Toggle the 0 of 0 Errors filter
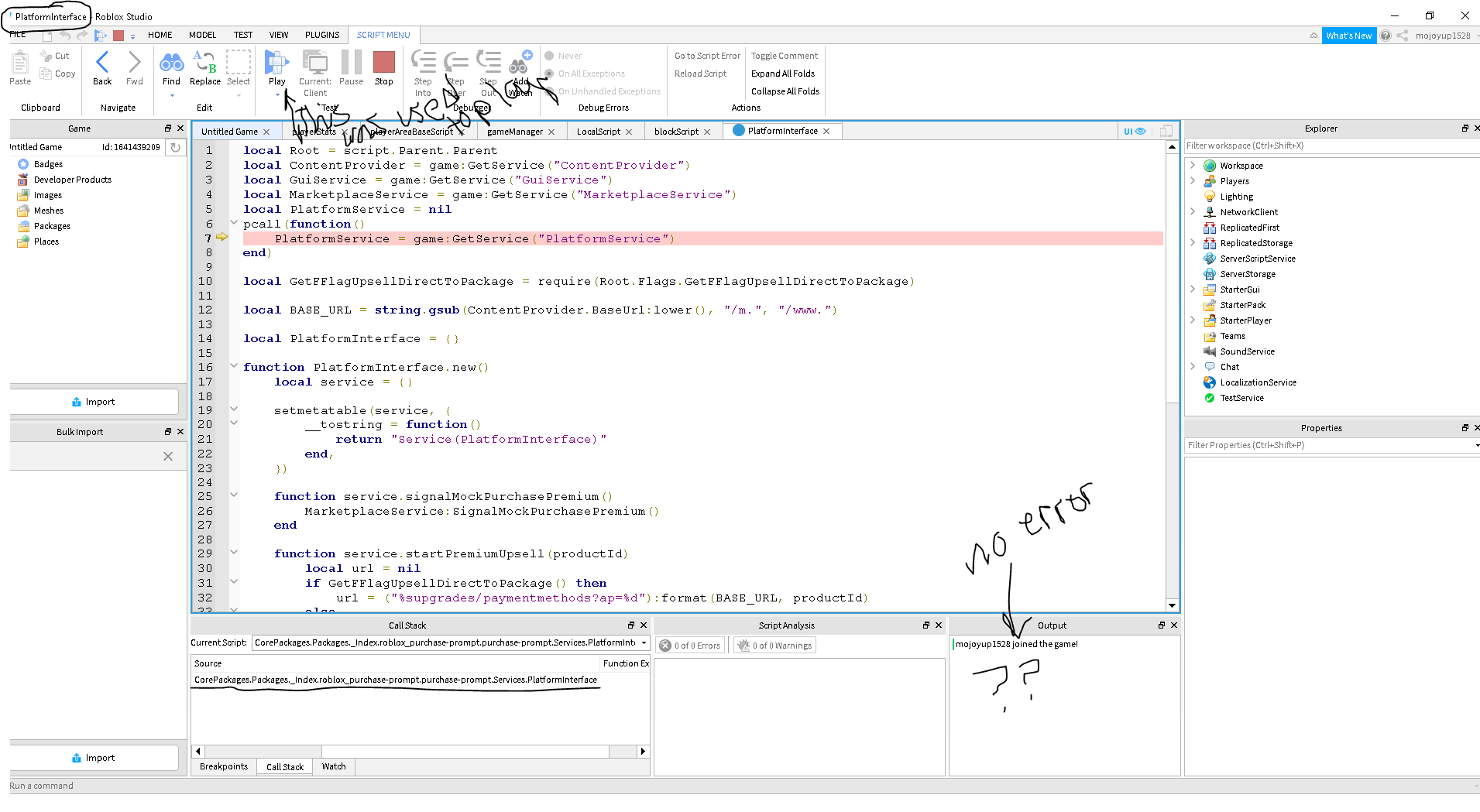The image size is (1480, 812). coord(690,646)
